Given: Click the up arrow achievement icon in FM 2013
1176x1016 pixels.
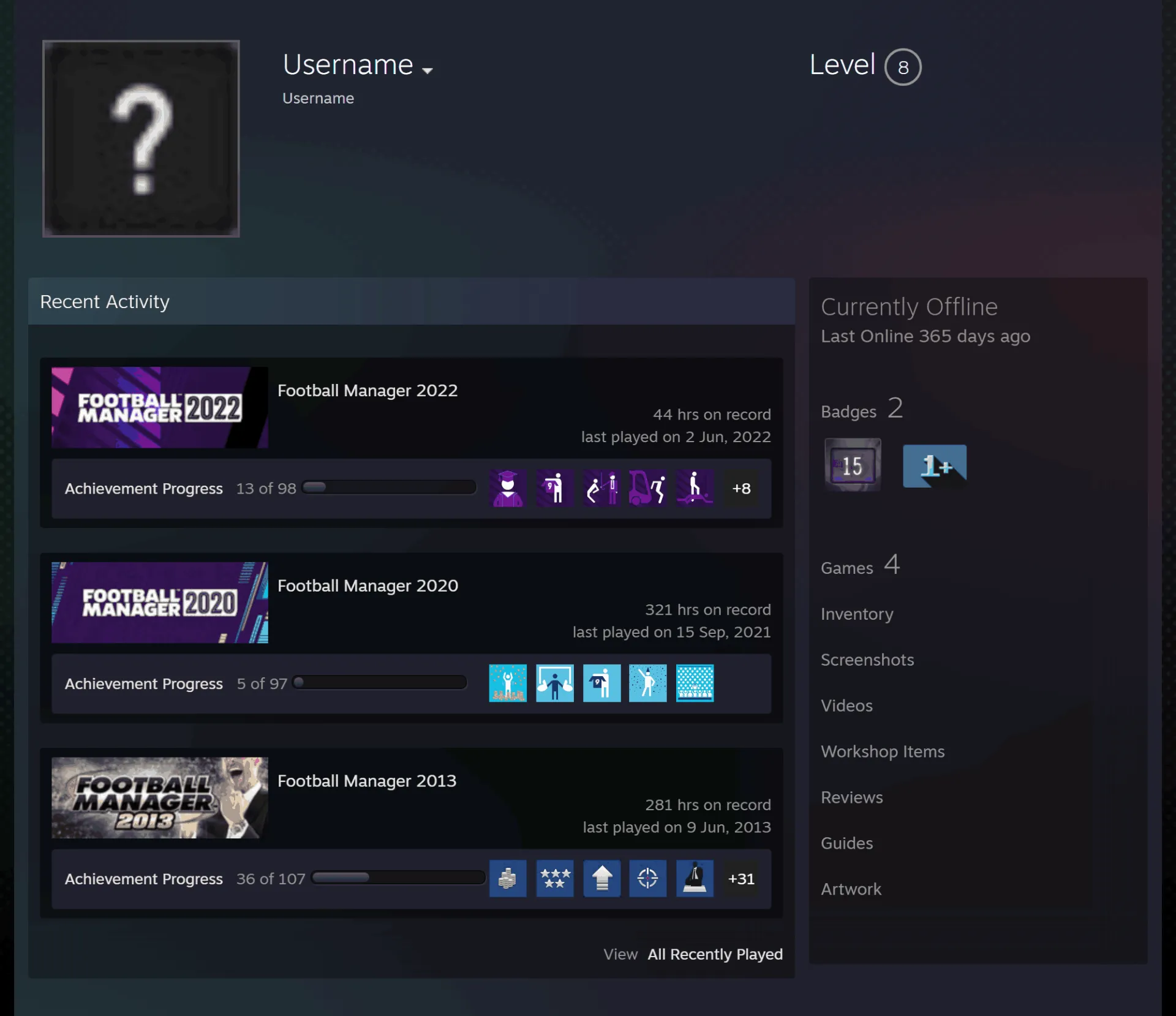Looking at the screenshot, I should (601, 879).
